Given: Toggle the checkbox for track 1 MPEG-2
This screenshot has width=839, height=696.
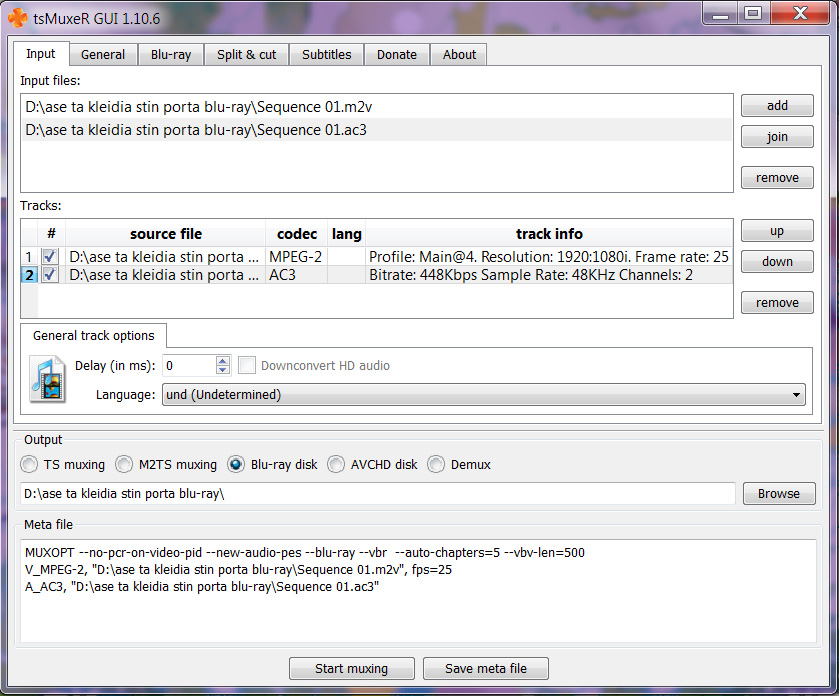Looking at the screenshot, I should [50, 257].
